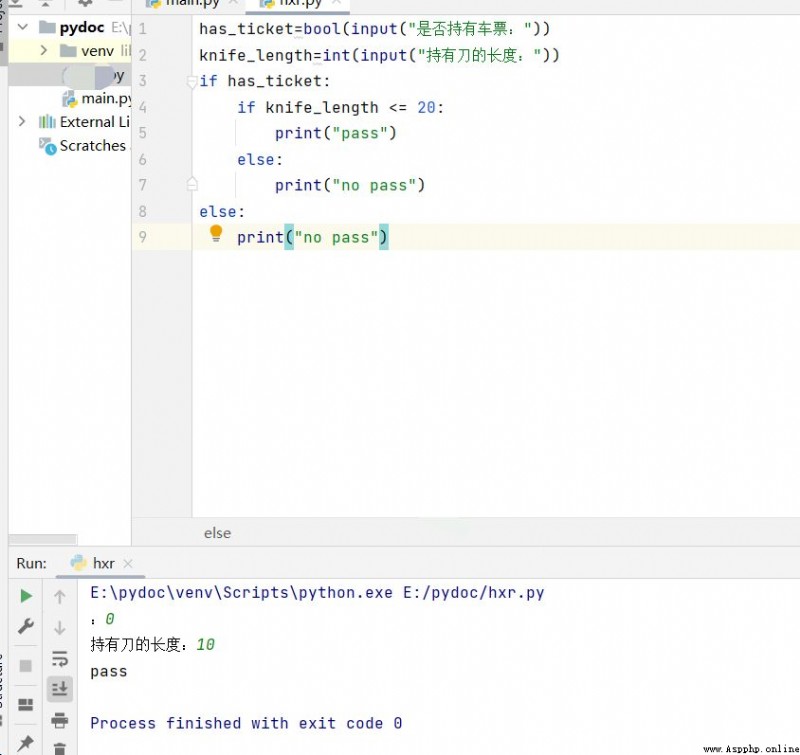The width and height of the screenshot is (800, 755).
Task: Switch to the main.py editor tab
Action: click(192, 4)
